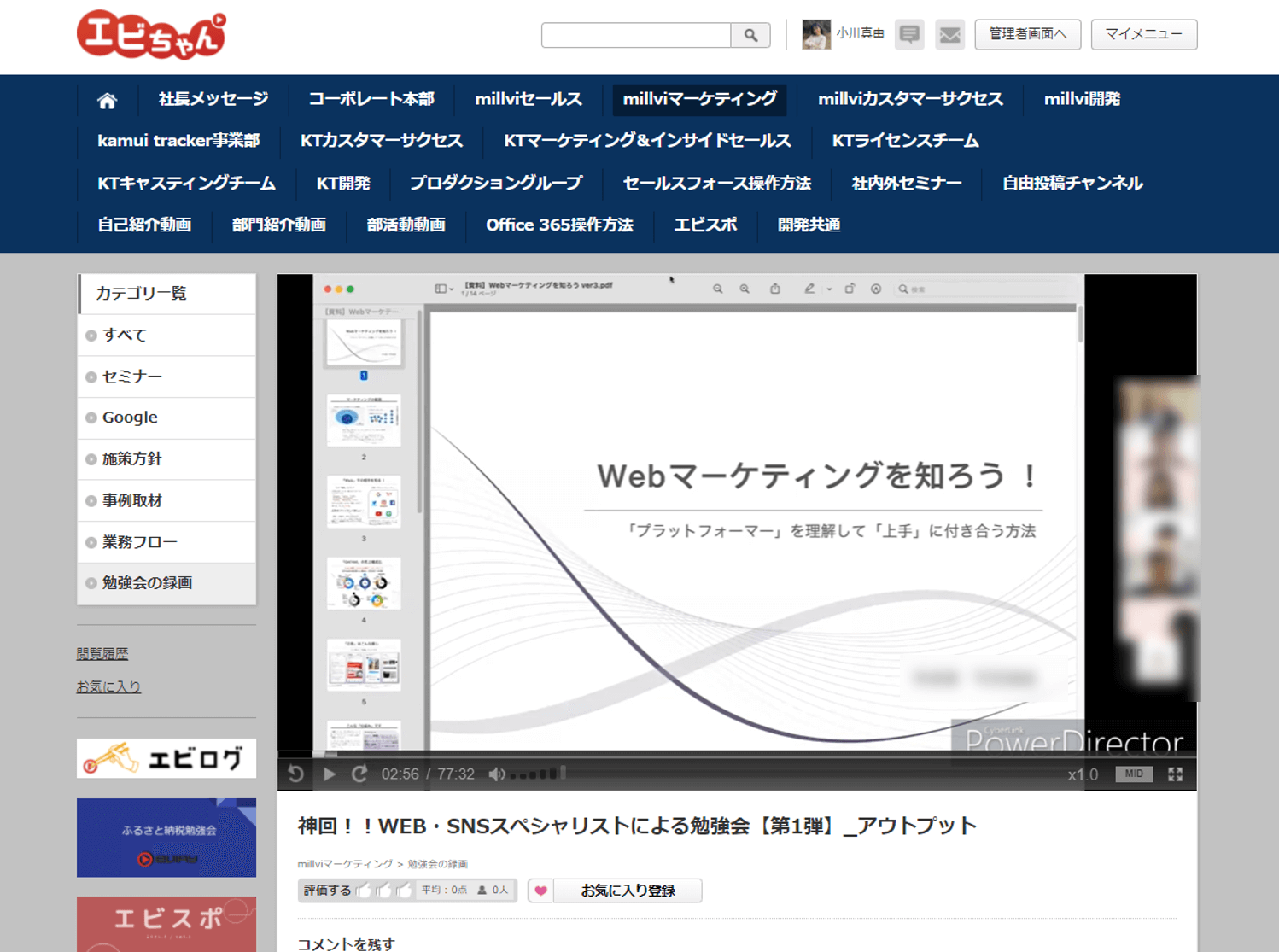Click the search magnifier icon

pyautogui.click(x=750, y=35)
